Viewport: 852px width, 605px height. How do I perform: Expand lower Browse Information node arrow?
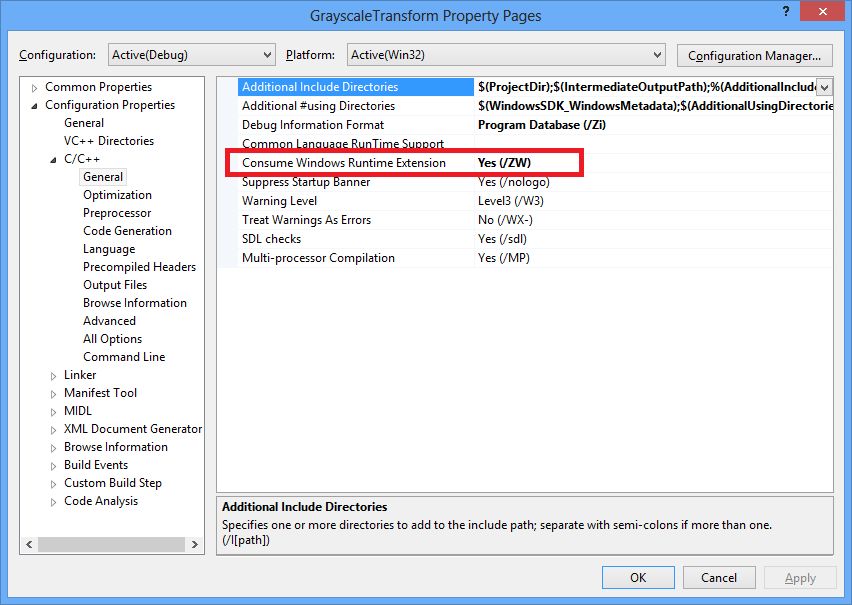[53, 448]
